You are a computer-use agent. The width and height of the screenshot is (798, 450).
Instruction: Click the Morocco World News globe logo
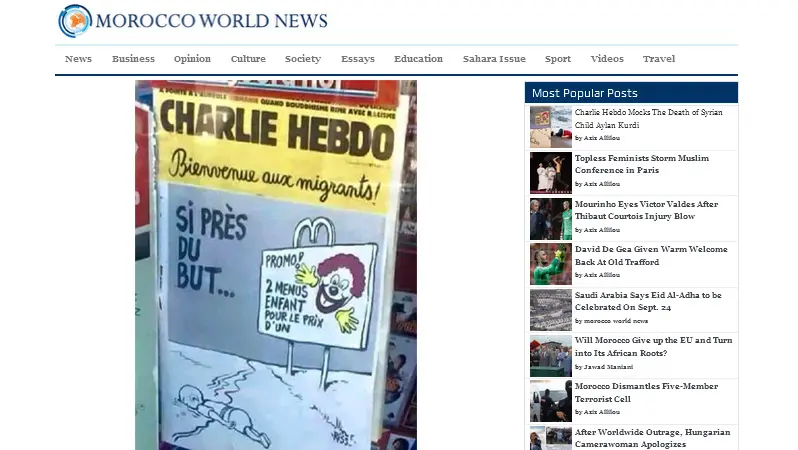click(75, 21)
